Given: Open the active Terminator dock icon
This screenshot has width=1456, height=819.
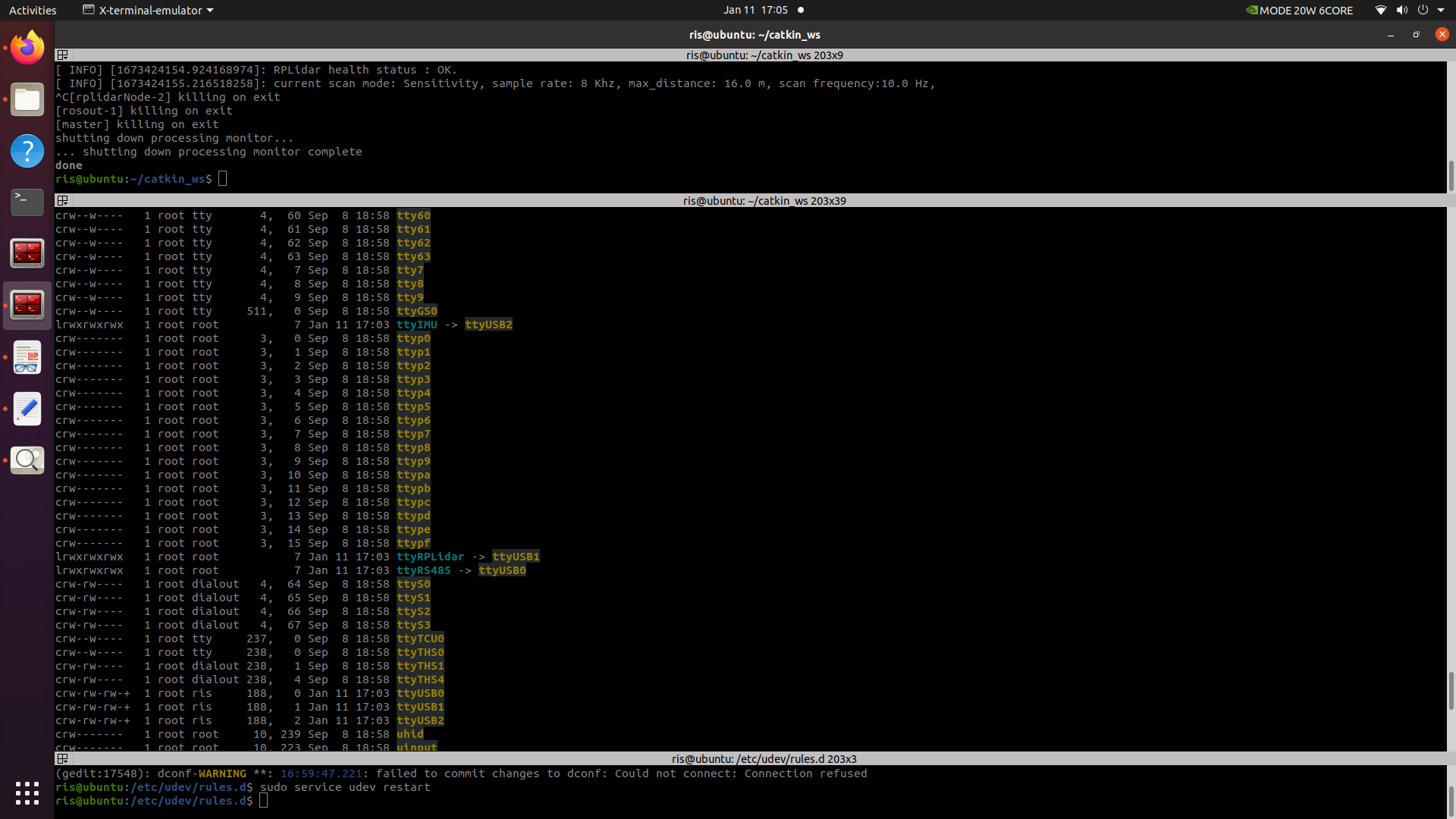Looking at the screenshot, I should (x=27, y=305).
